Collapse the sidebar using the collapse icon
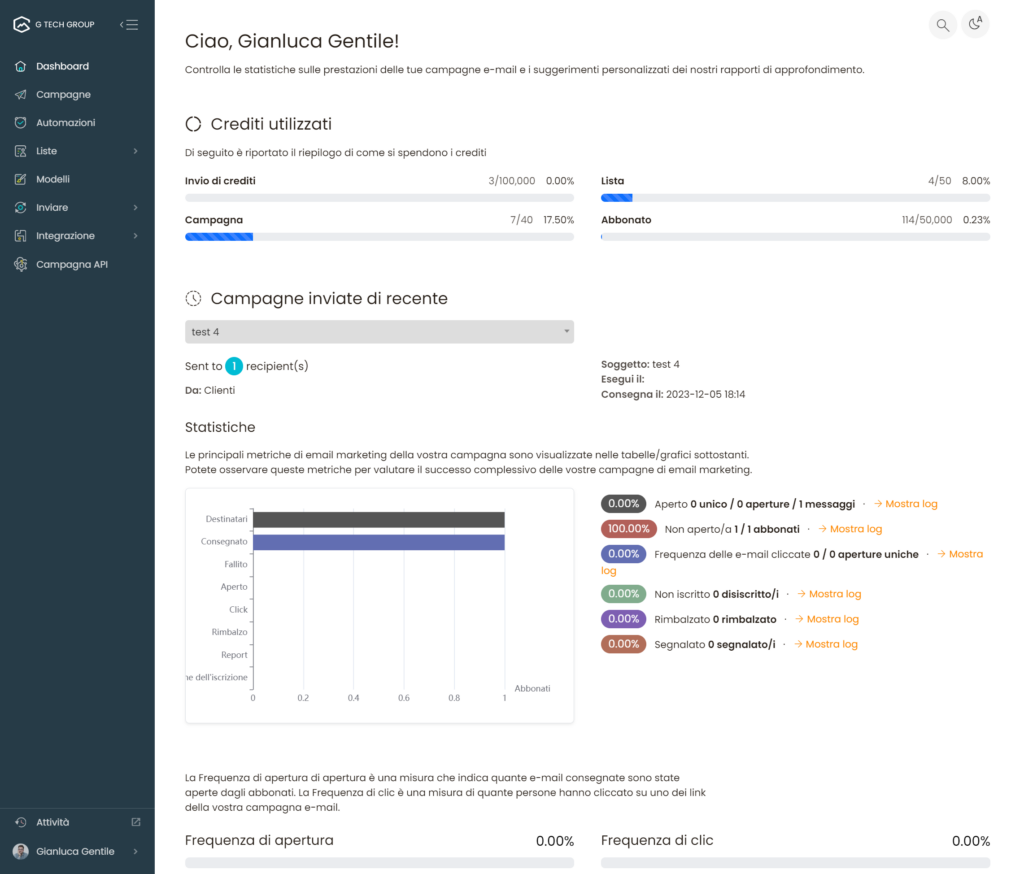 [129, 24]
